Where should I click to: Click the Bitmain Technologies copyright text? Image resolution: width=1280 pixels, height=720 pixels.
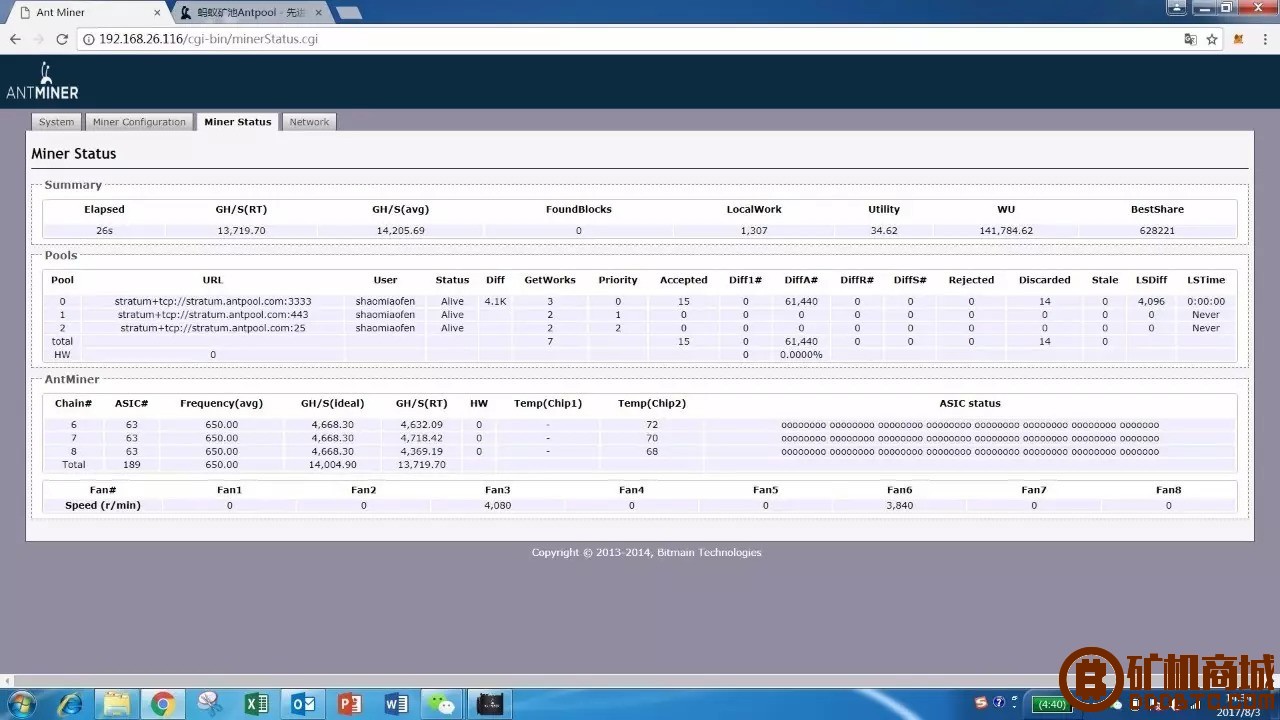pyautogui.click(x=646, y=553)
